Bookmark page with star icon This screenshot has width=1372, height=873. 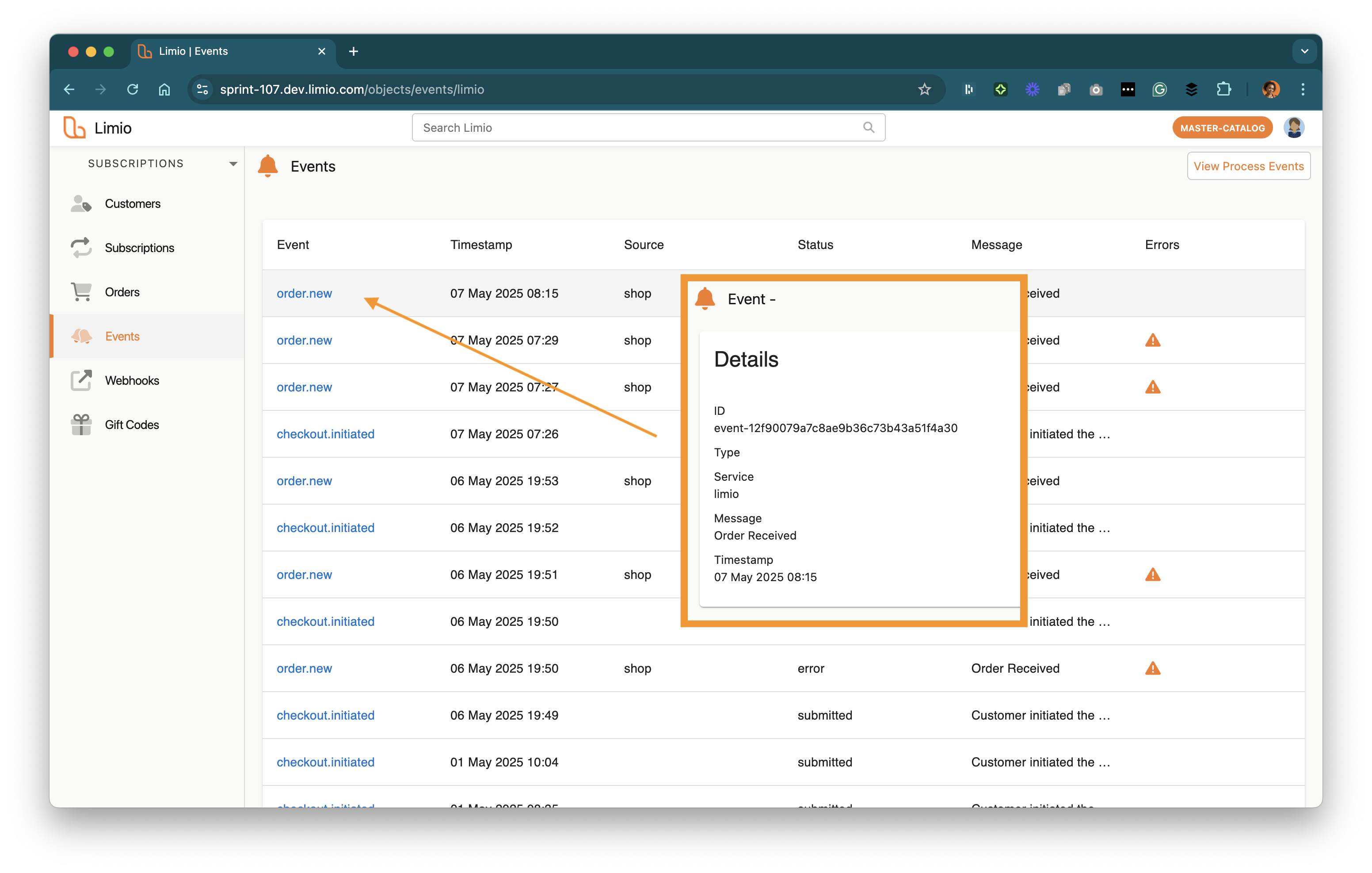tap(924, 89)
